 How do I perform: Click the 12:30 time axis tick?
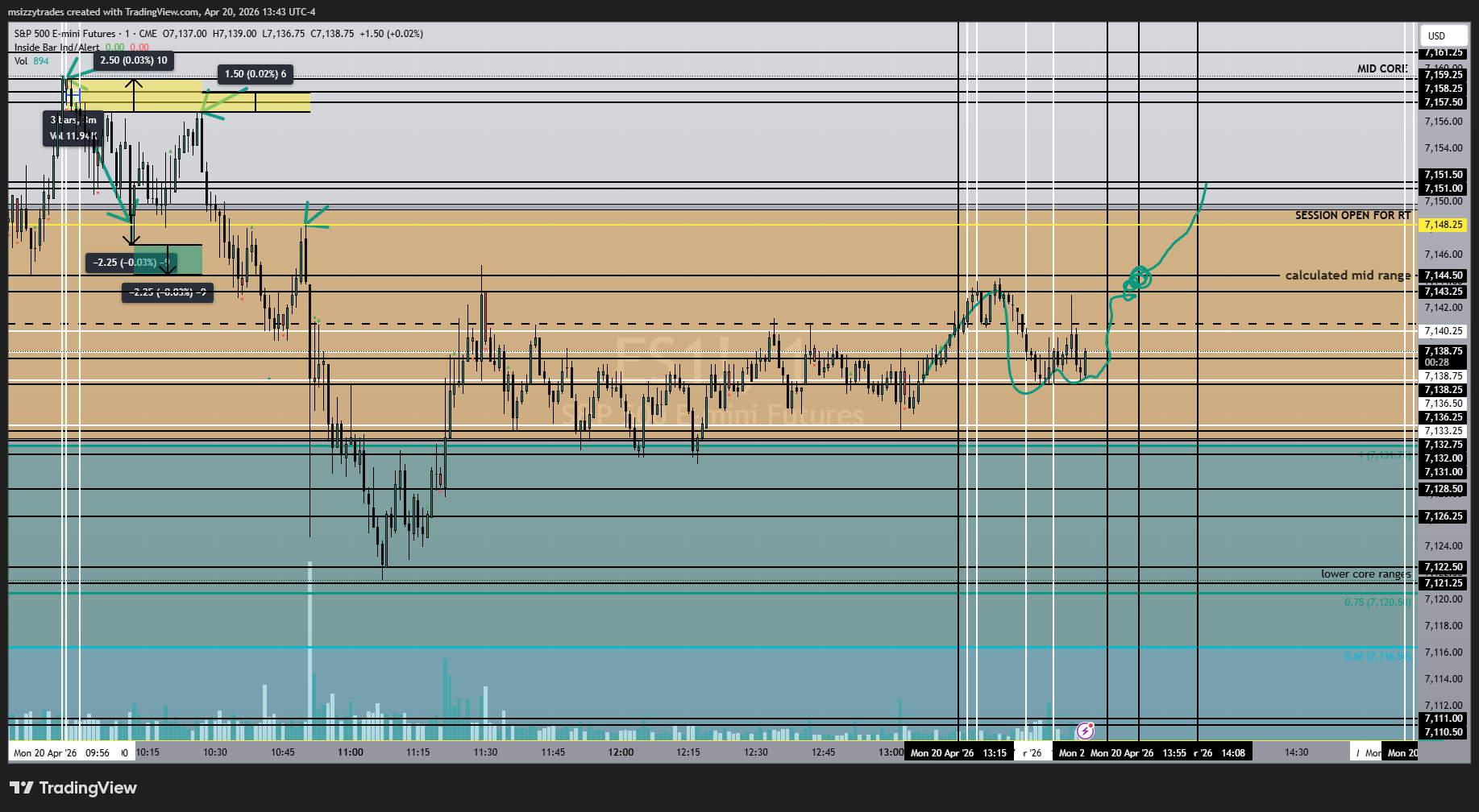pyautogui.click(x=756, y=753)
